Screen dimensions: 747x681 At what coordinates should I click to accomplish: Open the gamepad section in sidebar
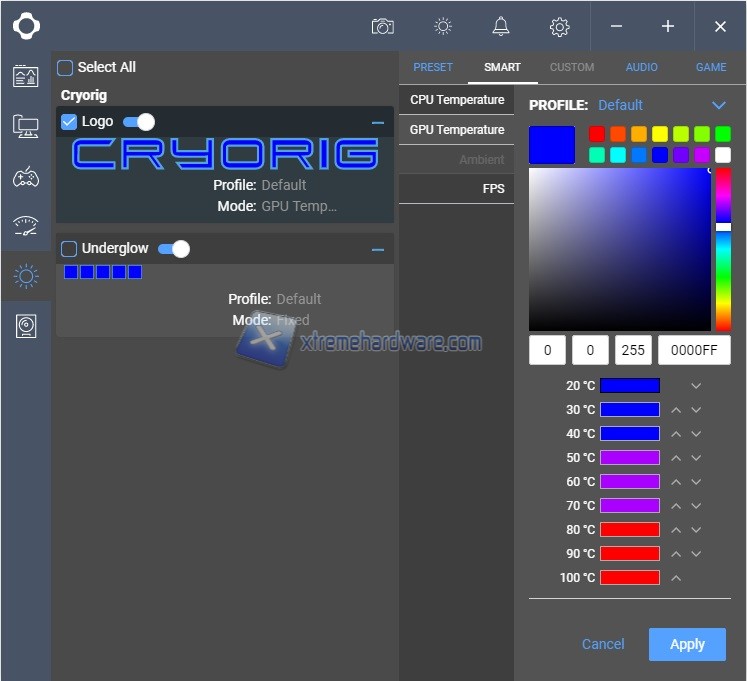25,178
